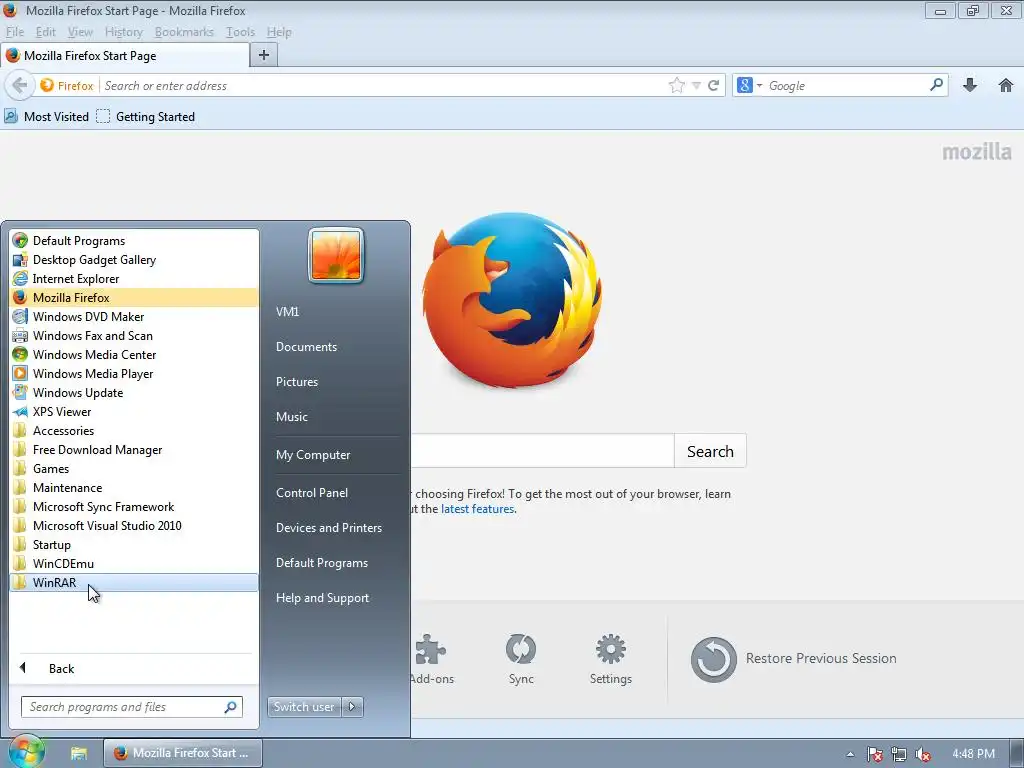
Task: Click the Search button on start page
Action: [x=711, y=451]
